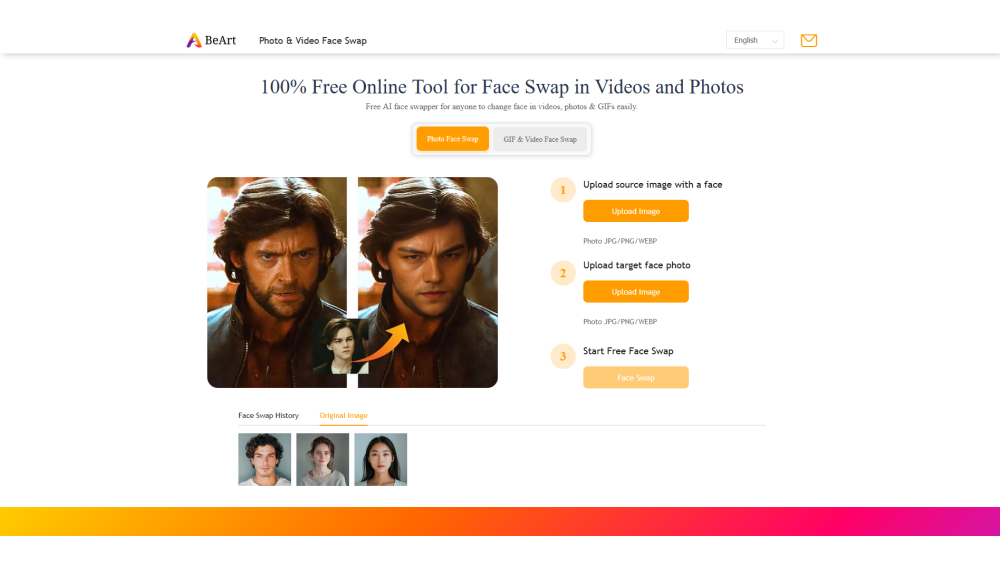Open the Face Swap History tab
The image size is (1000, 563).
pyautogui.click(x=268, y=415)
